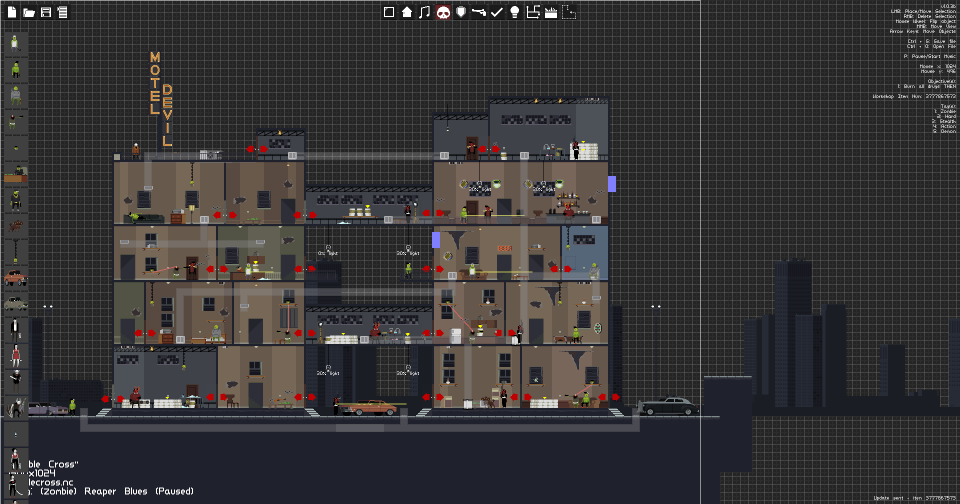Open the list document icon next to save
The image size is (960, 504).
(x=62, y=12)
